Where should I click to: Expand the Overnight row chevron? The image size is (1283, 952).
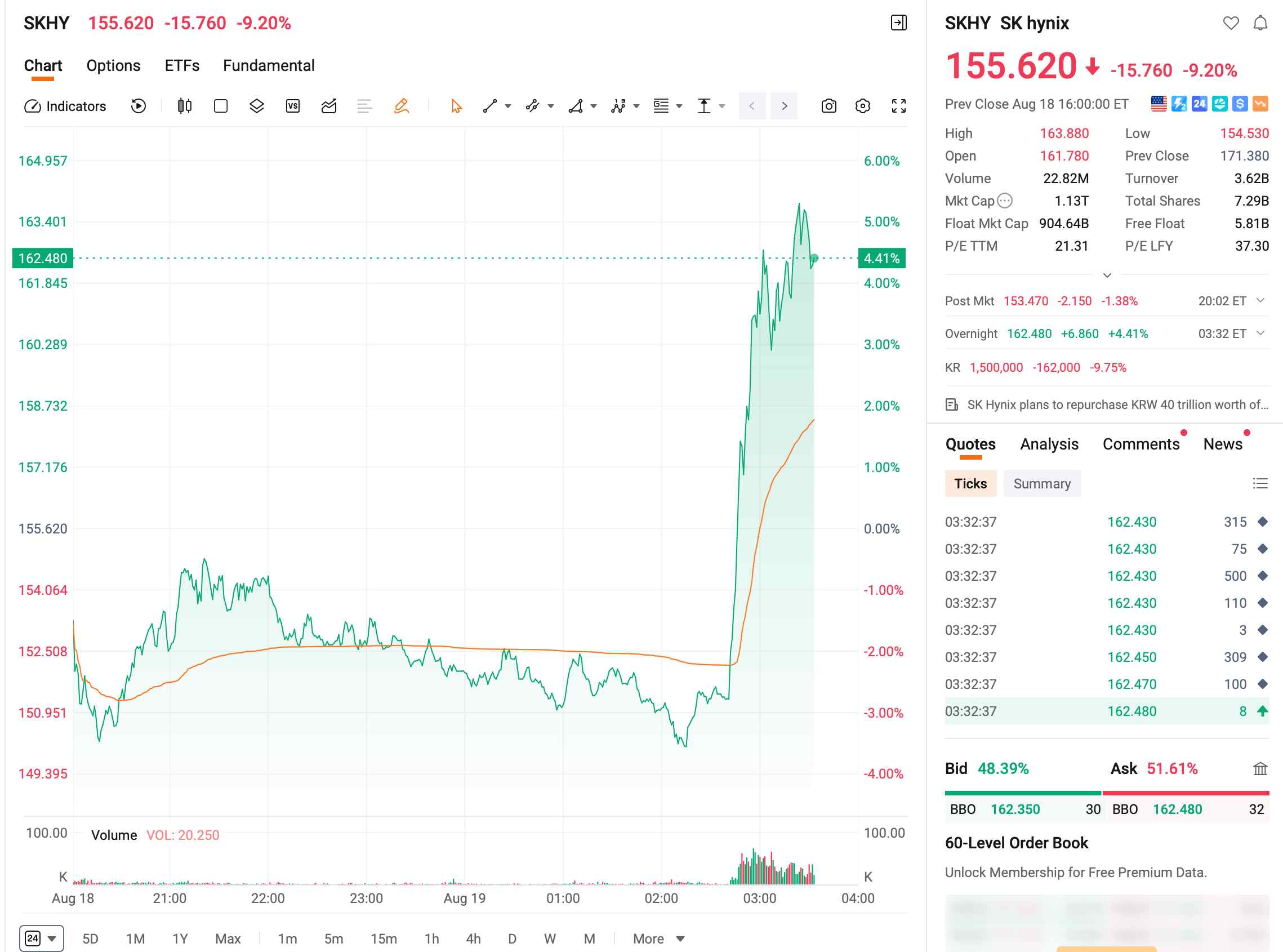(1260, 333)
